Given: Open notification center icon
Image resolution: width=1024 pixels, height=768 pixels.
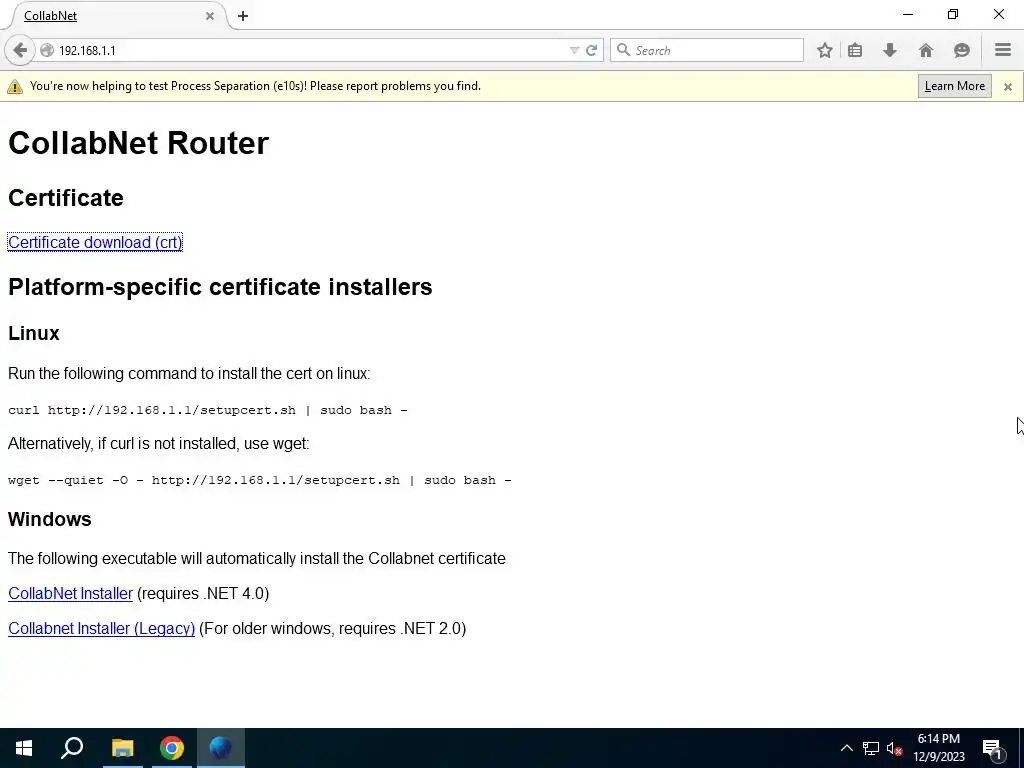Looking at the screenshot, I should click(x=992, y=748).
